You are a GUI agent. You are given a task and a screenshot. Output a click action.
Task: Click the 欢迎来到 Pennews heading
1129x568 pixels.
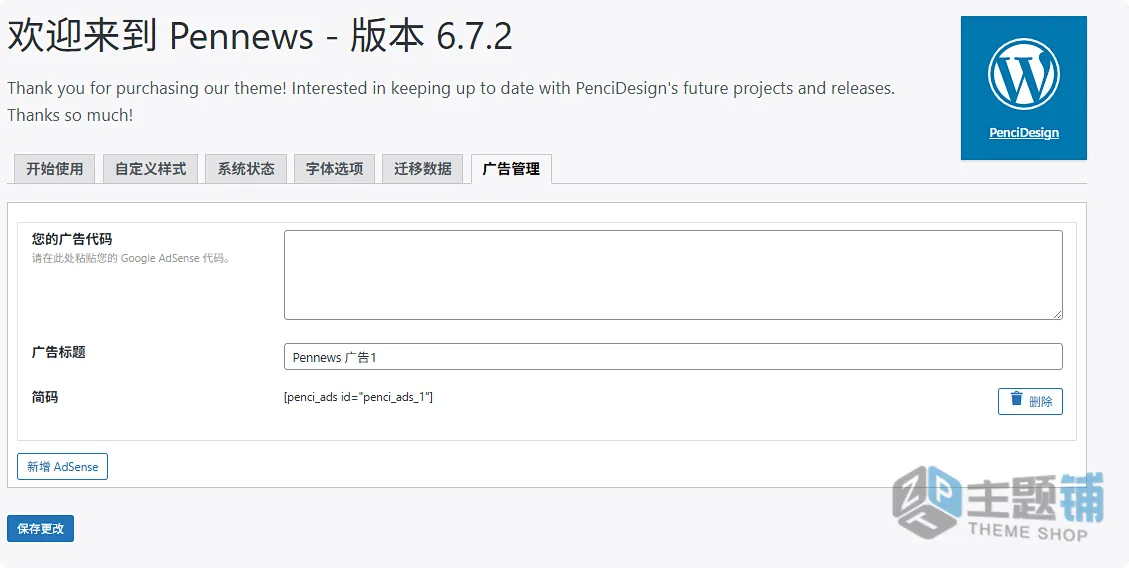(x=260, y=37)
